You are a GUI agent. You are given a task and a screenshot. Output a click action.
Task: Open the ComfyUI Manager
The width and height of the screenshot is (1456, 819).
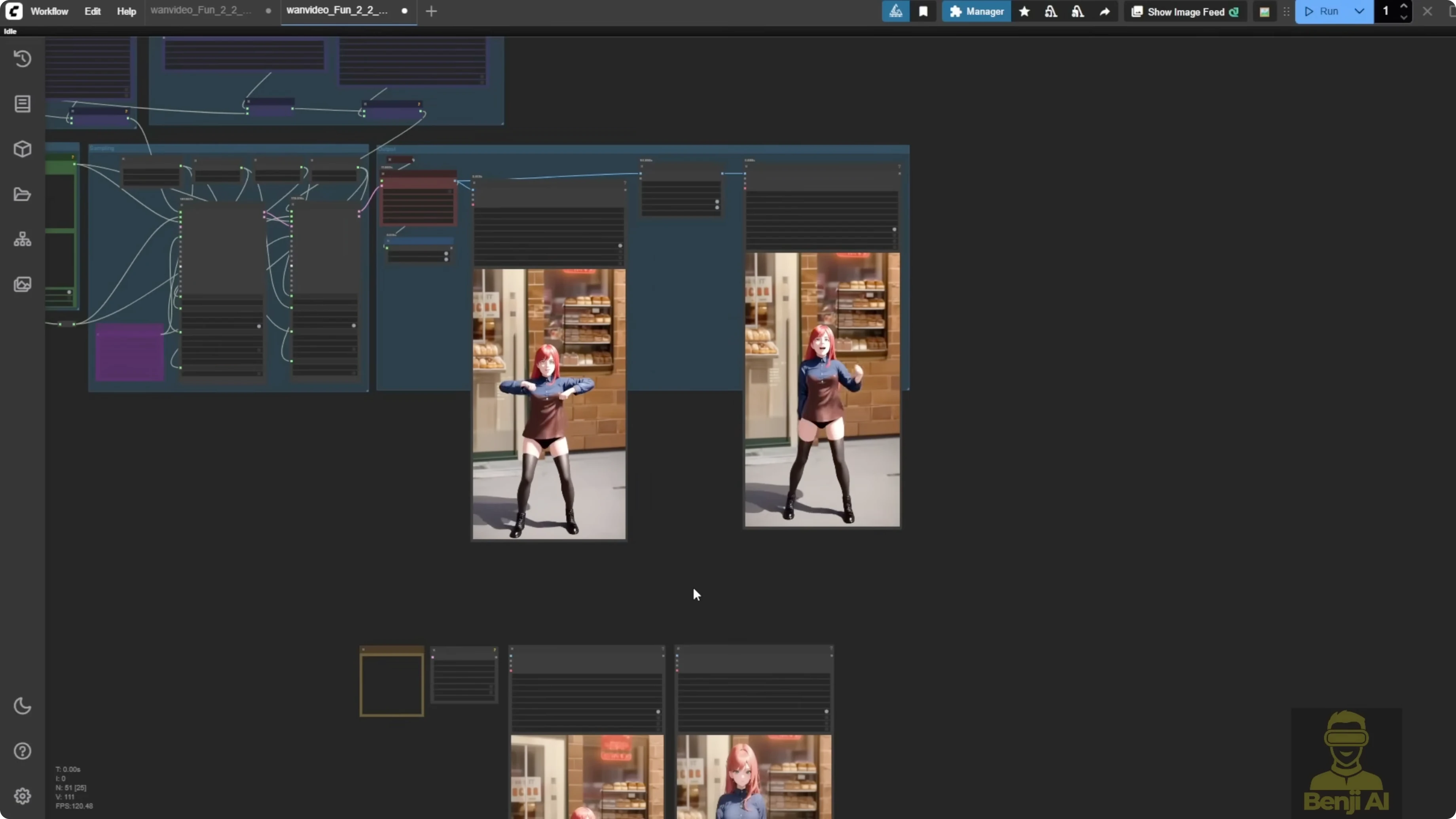pos(977,11)
